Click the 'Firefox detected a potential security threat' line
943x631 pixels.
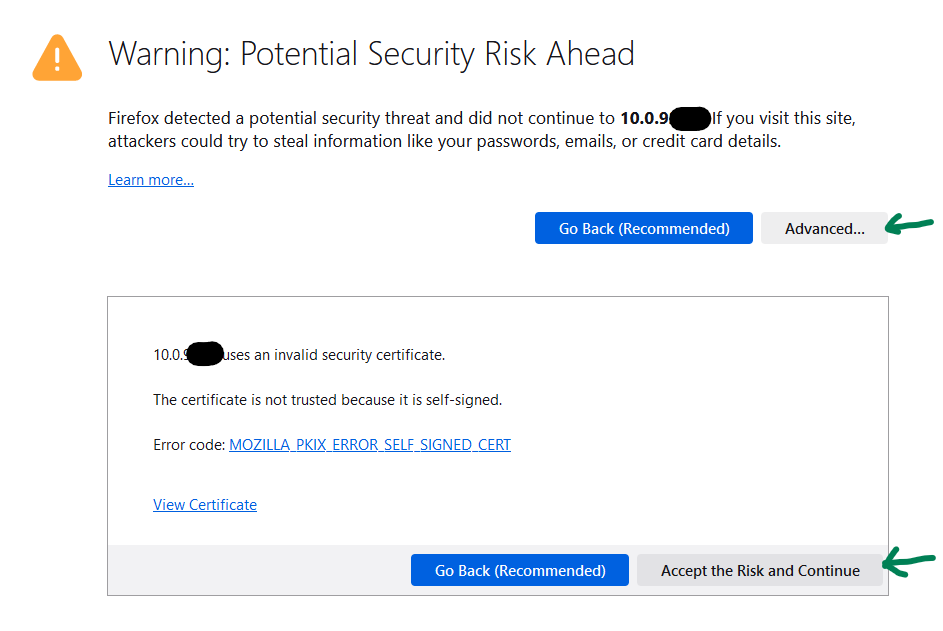click(361, 118)
